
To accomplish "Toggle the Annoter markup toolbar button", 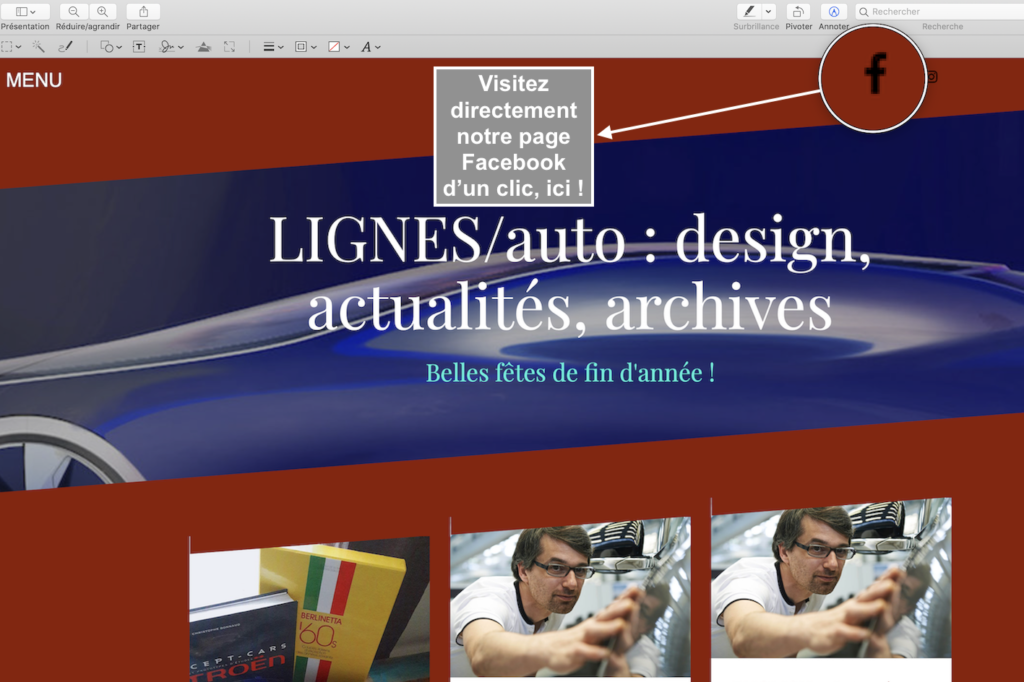I will click(833, 11).
